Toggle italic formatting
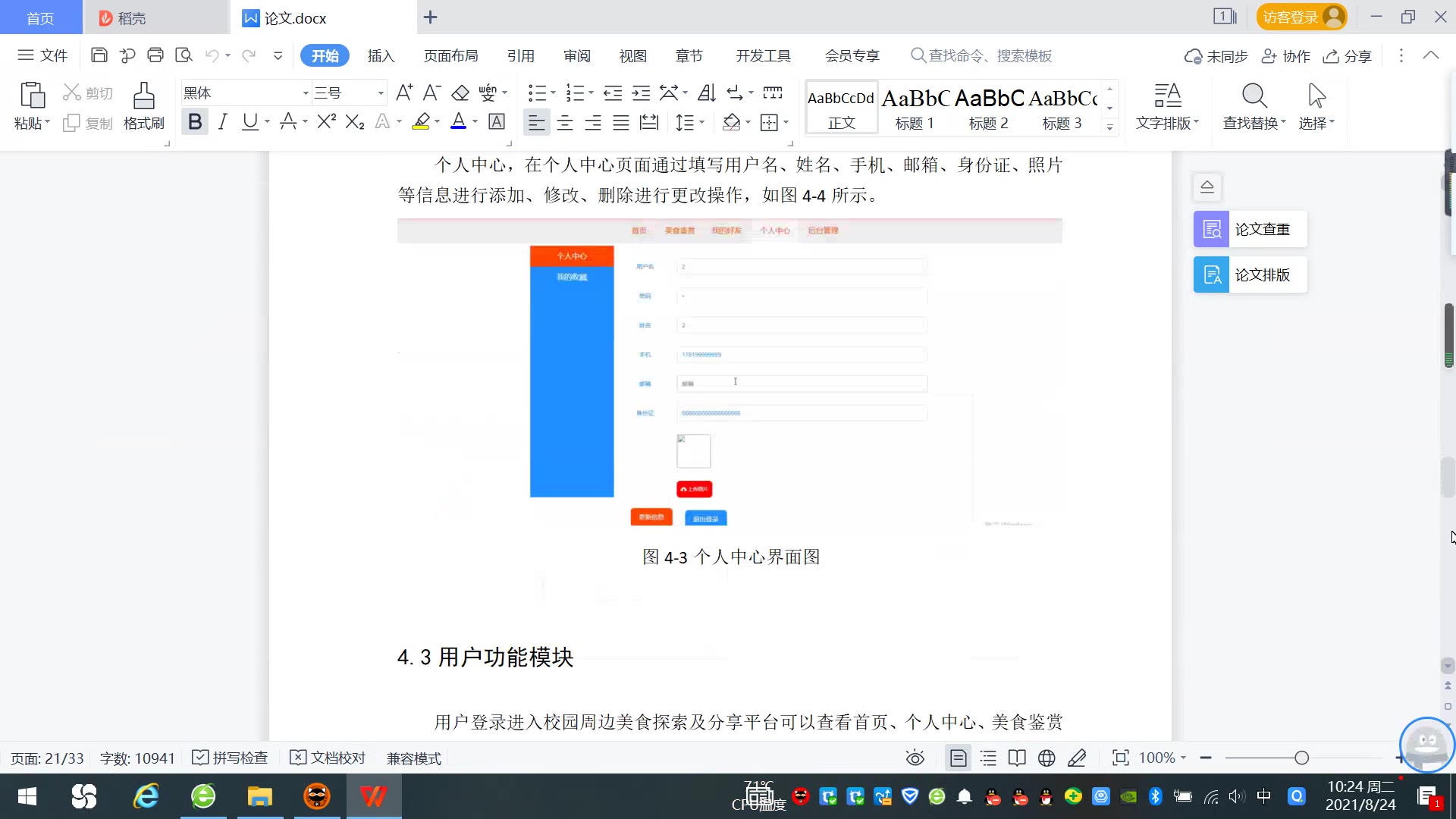The height and width of the screenshot is (819, 1456). [222, 122]
